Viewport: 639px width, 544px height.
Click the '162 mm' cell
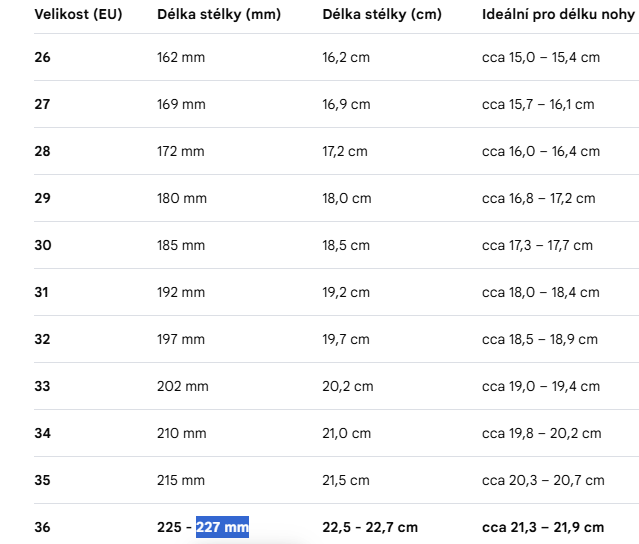click(x=181, y=57)
